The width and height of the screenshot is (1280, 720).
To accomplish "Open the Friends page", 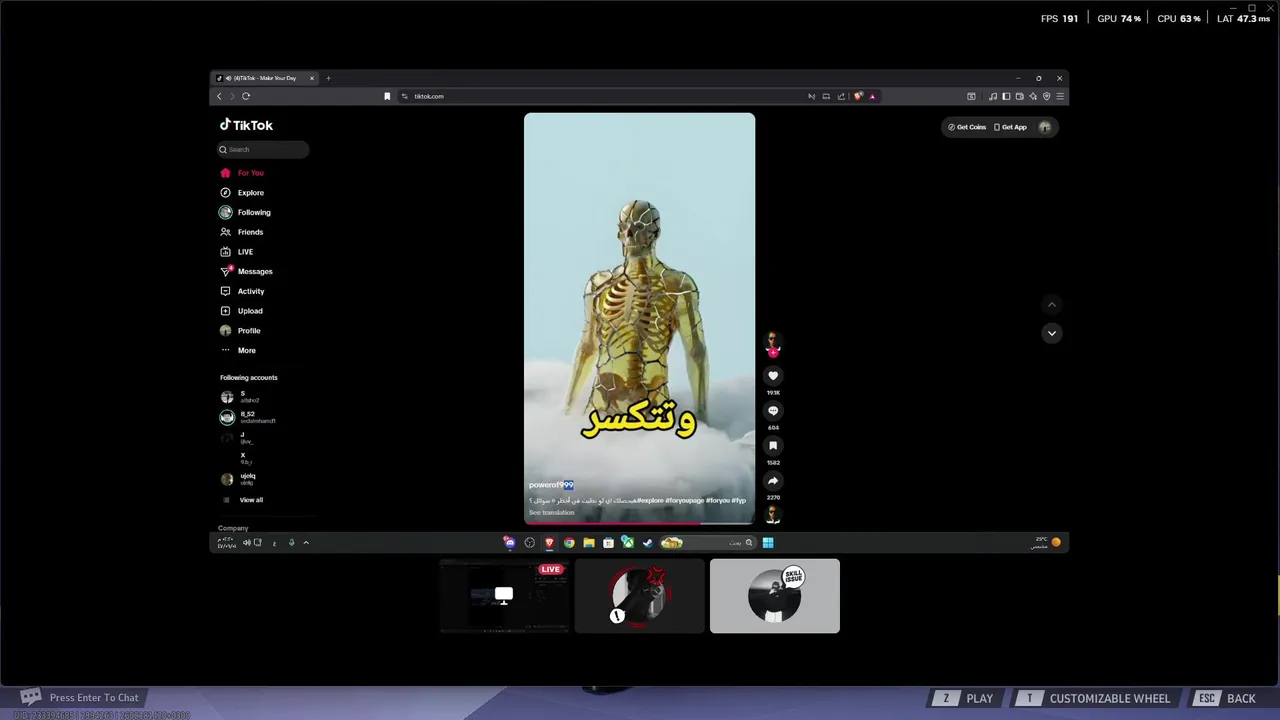I will [x=242, y=232].
